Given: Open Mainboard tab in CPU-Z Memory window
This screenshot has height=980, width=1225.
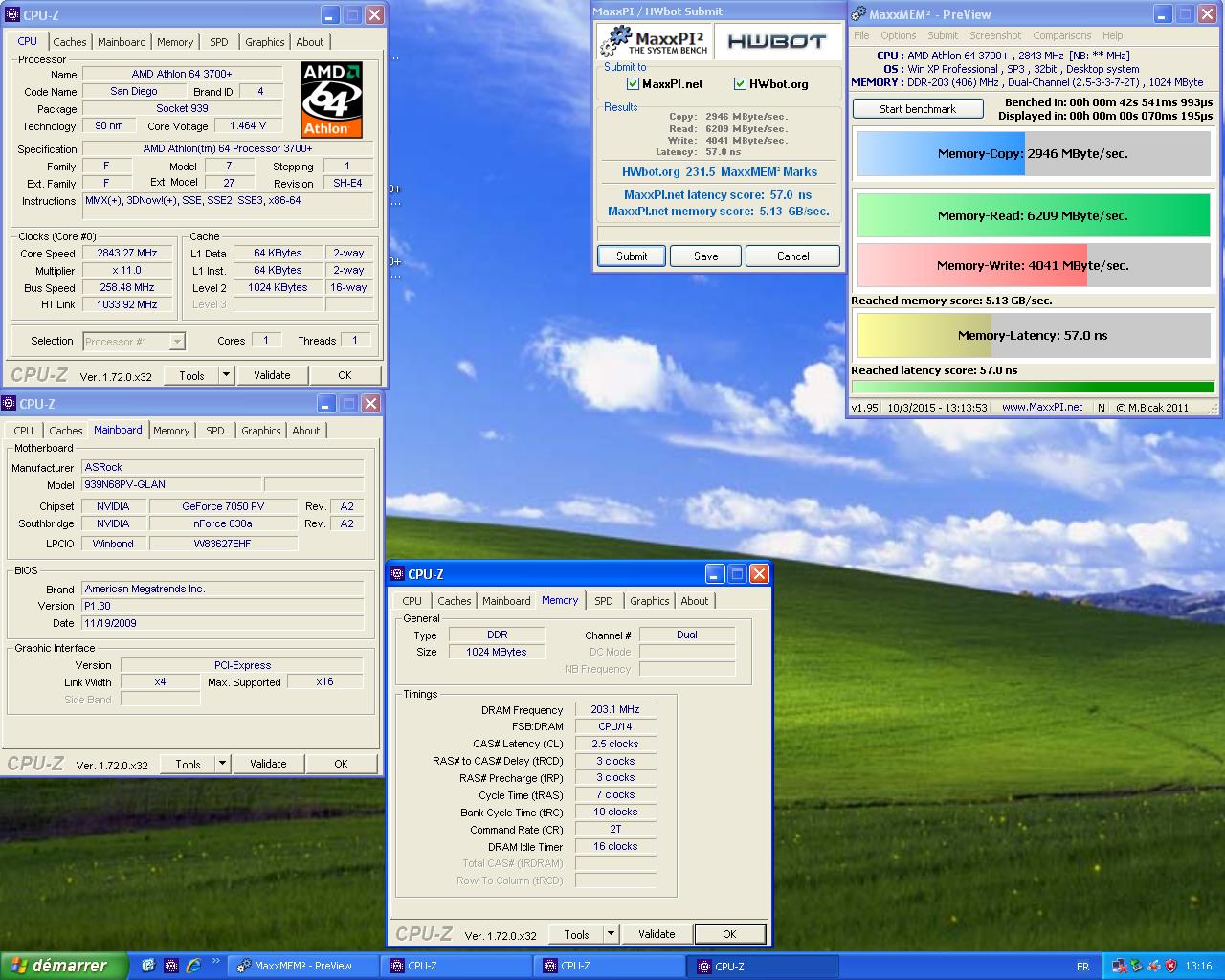Looking at the screenshot, I should pyautogui.click(x=506, y=601).
